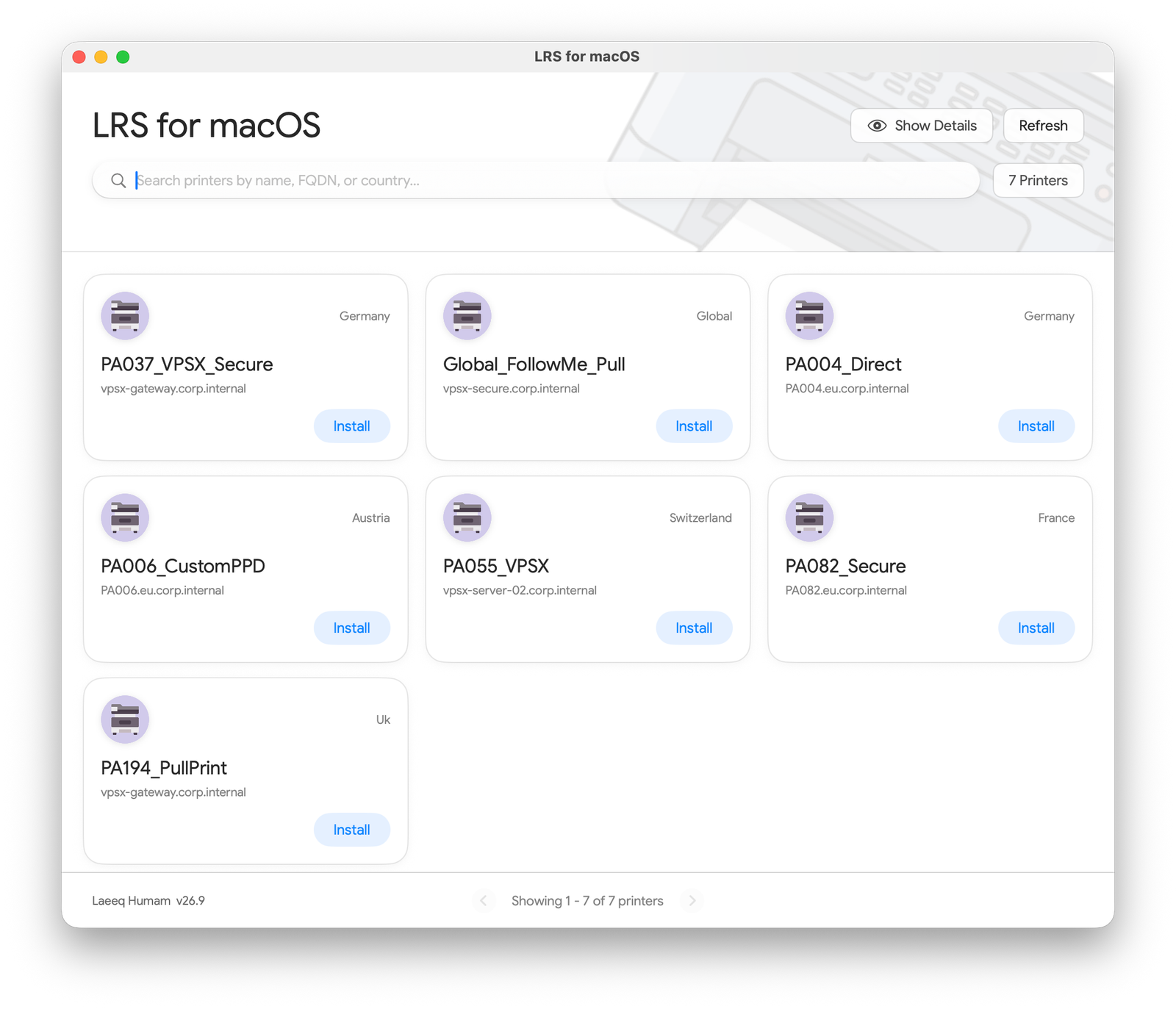Click the Uk country label
1176x1009 pixels.
pos(383,719)
